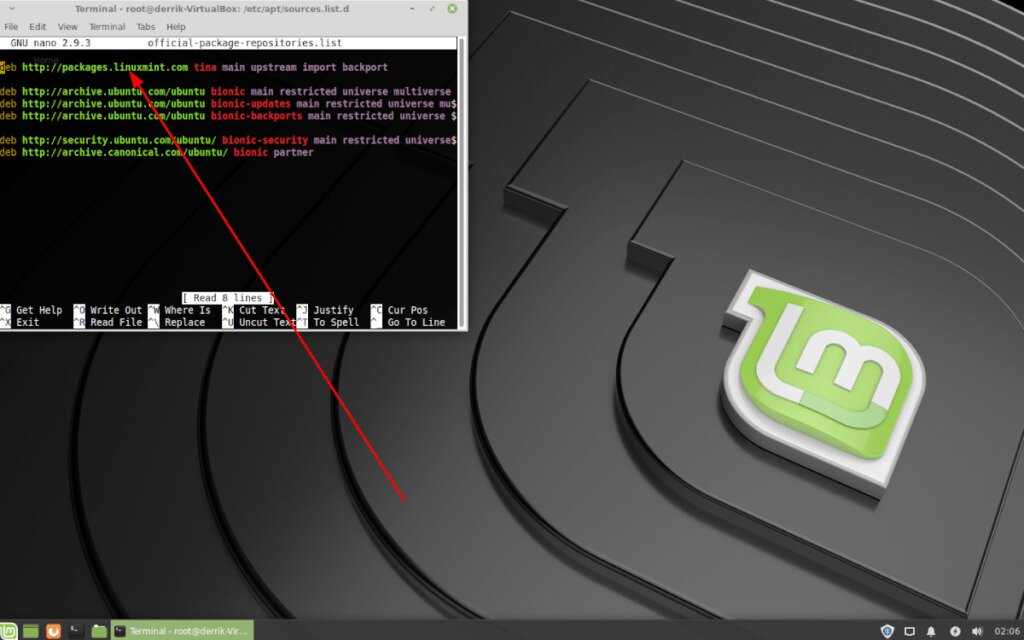Click the power manager tray icon
This screenshot has height=640, width=1024.
[955, 631]
